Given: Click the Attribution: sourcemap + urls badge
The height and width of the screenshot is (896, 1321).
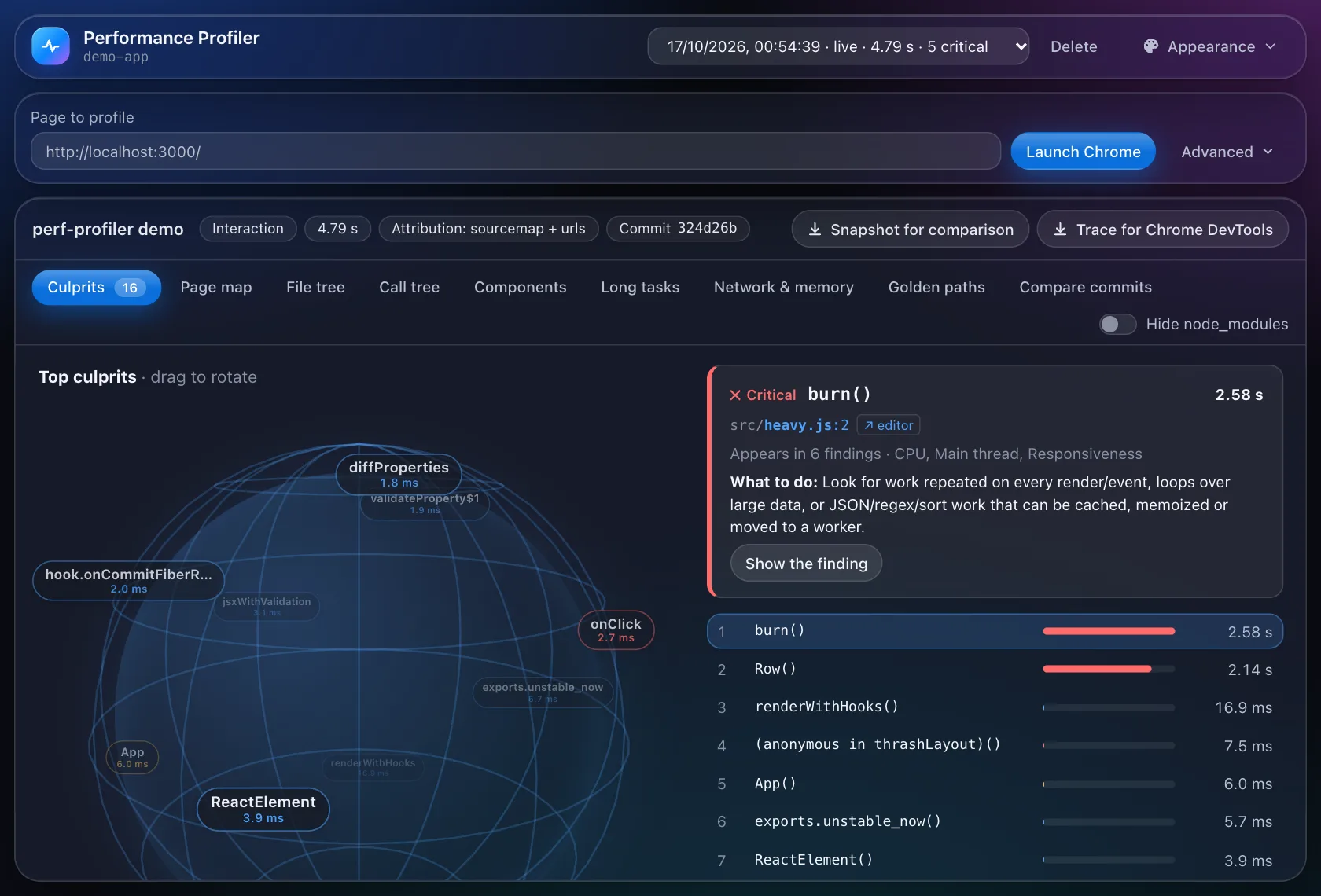Looking at the screenshot, I should [x=488, y=229].
